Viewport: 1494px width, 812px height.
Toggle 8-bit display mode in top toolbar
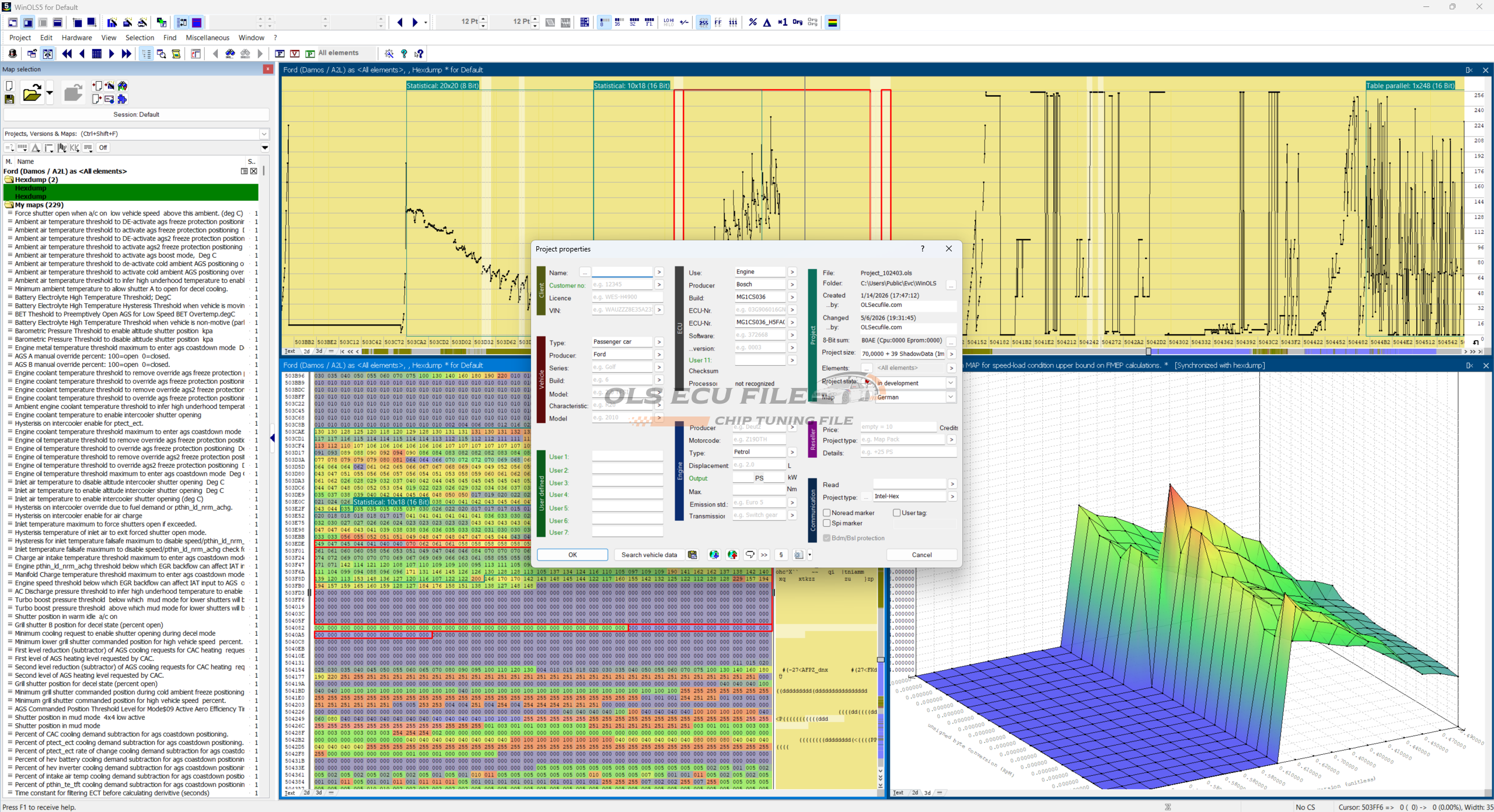click(604, 23)
